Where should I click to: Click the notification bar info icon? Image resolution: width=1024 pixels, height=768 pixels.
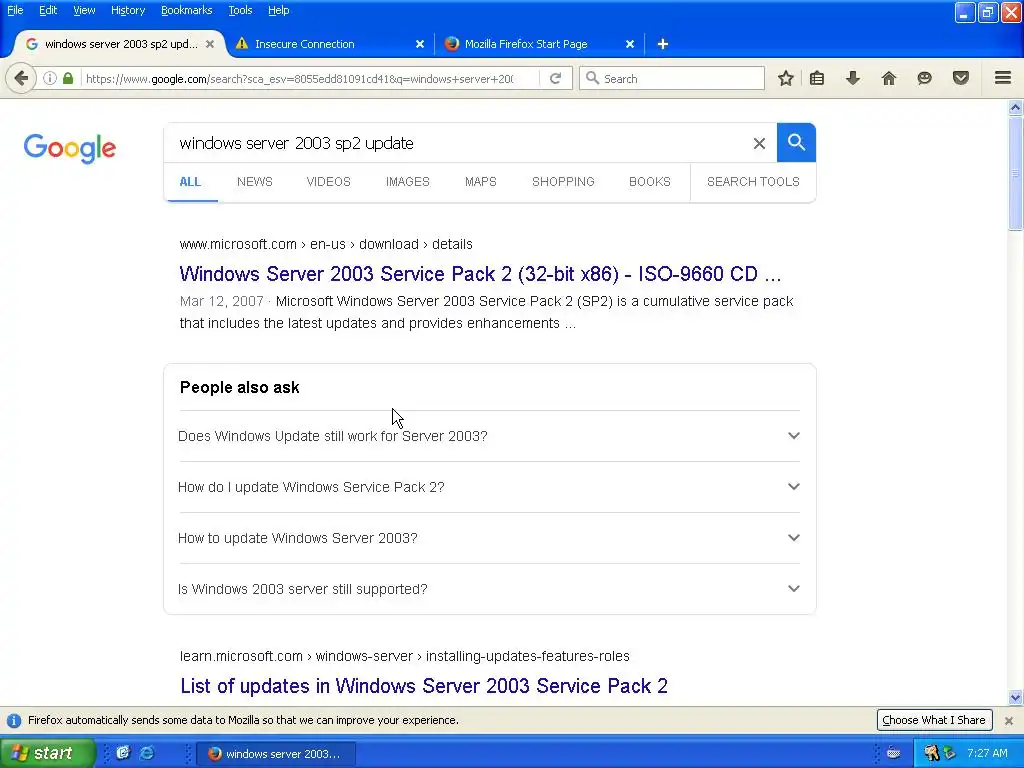click(14, 720)
